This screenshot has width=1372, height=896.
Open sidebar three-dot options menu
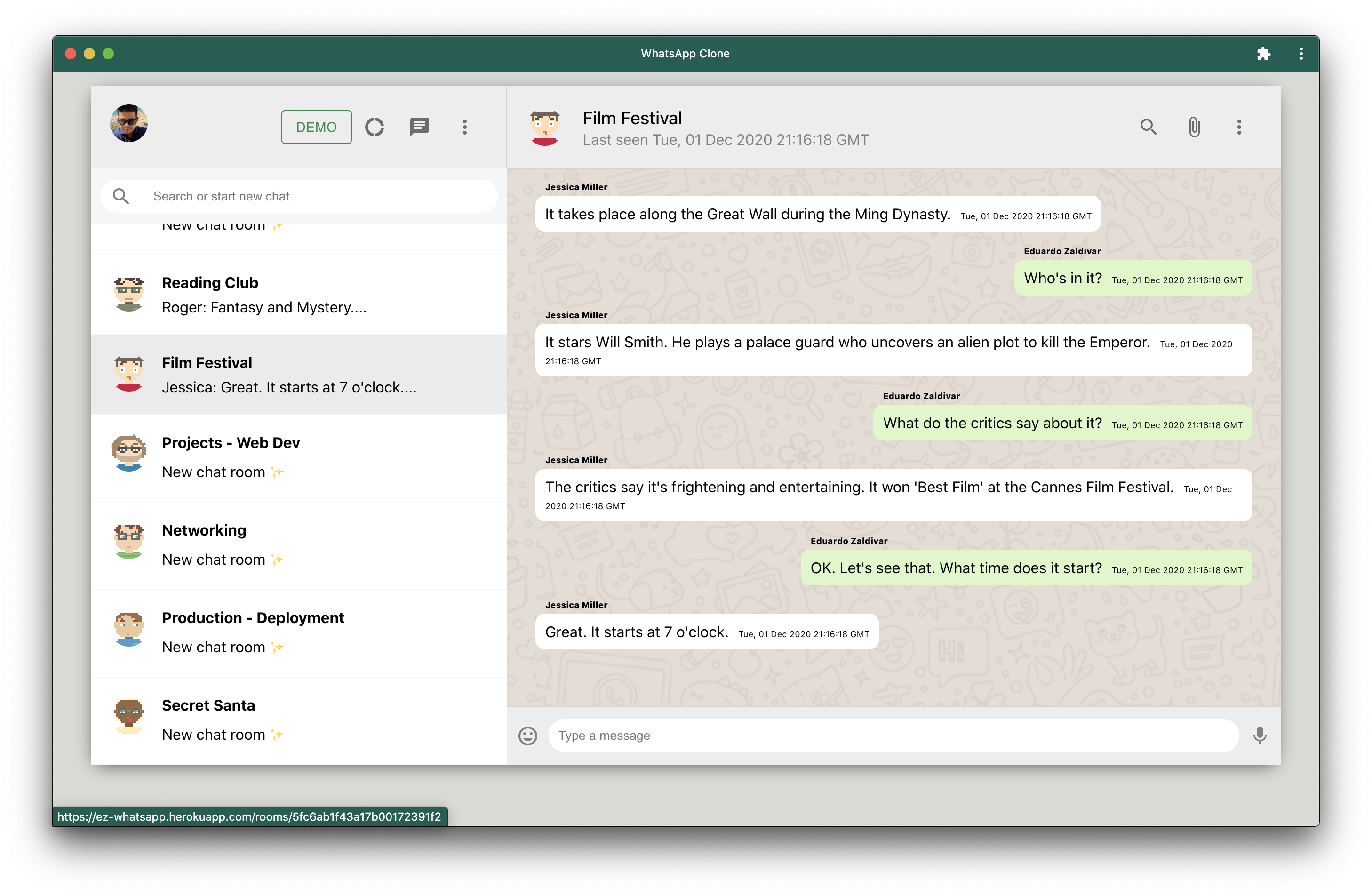(465, 127)
